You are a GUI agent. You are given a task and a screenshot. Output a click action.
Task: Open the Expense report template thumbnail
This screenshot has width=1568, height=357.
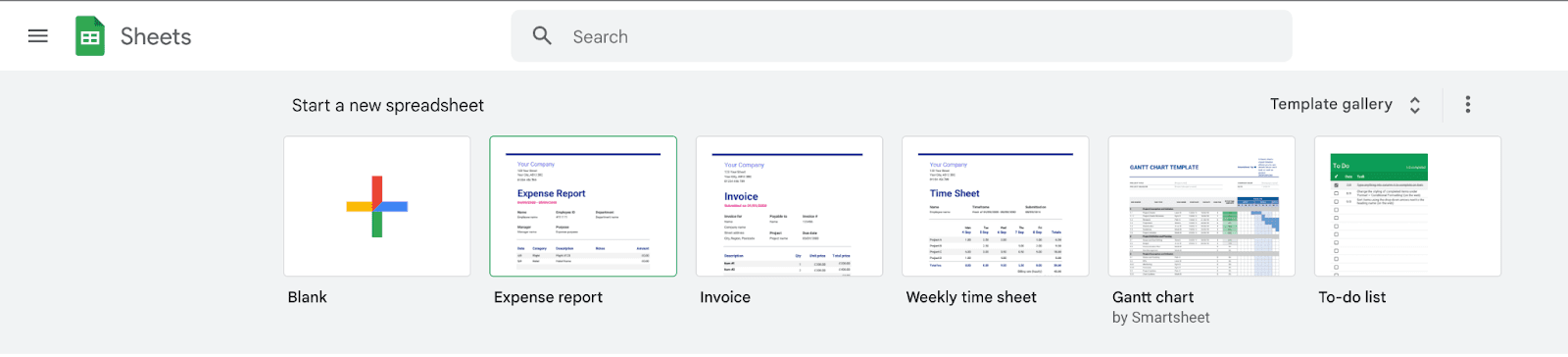pyautogui.click(x=583, y=206)
